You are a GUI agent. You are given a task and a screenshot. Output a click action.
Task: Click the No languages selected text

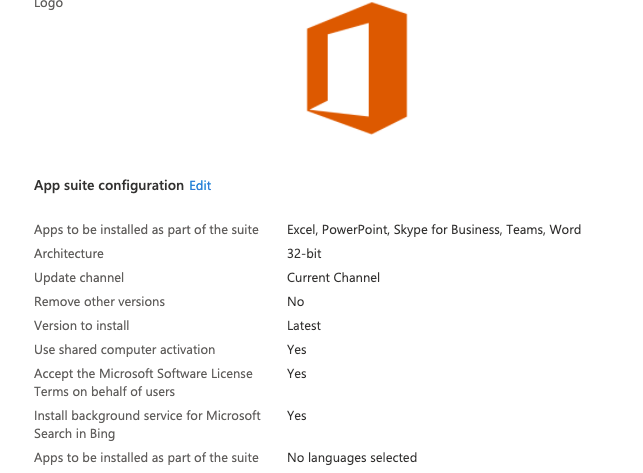pyautogui.click(x=351, y=458)
